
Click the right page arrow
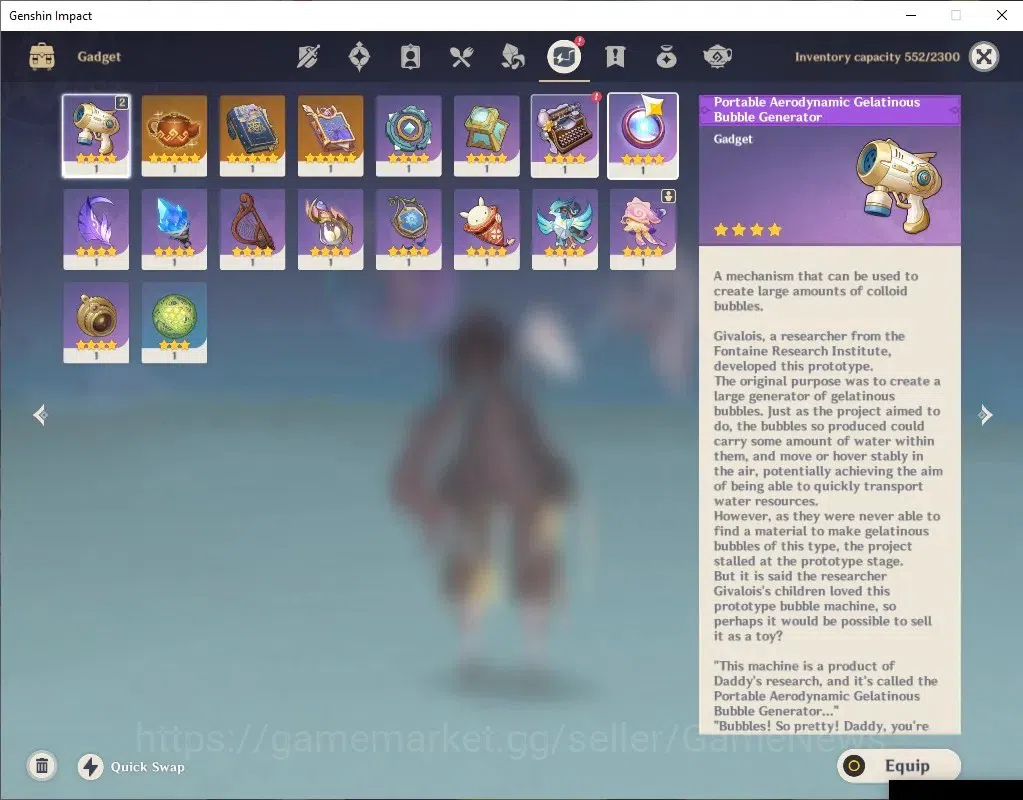click(985, 414)
